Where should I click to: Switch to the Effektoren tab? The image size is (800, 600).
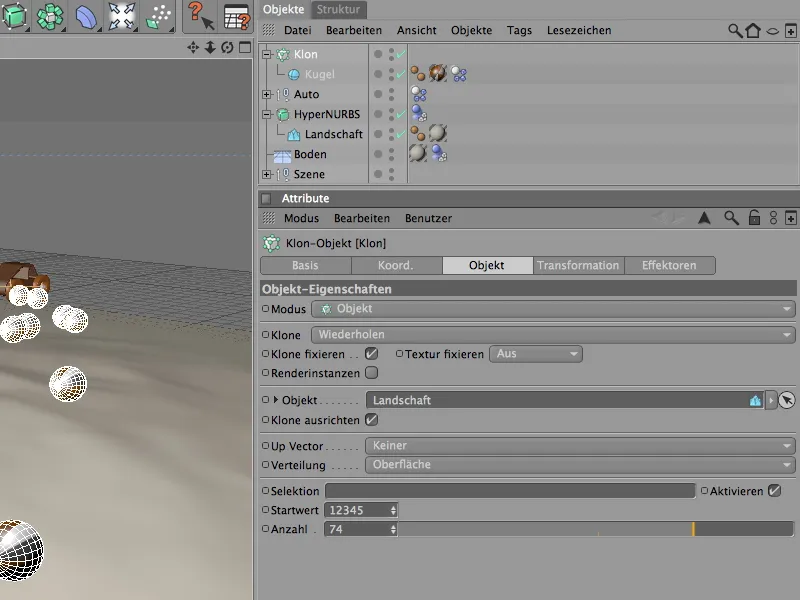[669, 265]
